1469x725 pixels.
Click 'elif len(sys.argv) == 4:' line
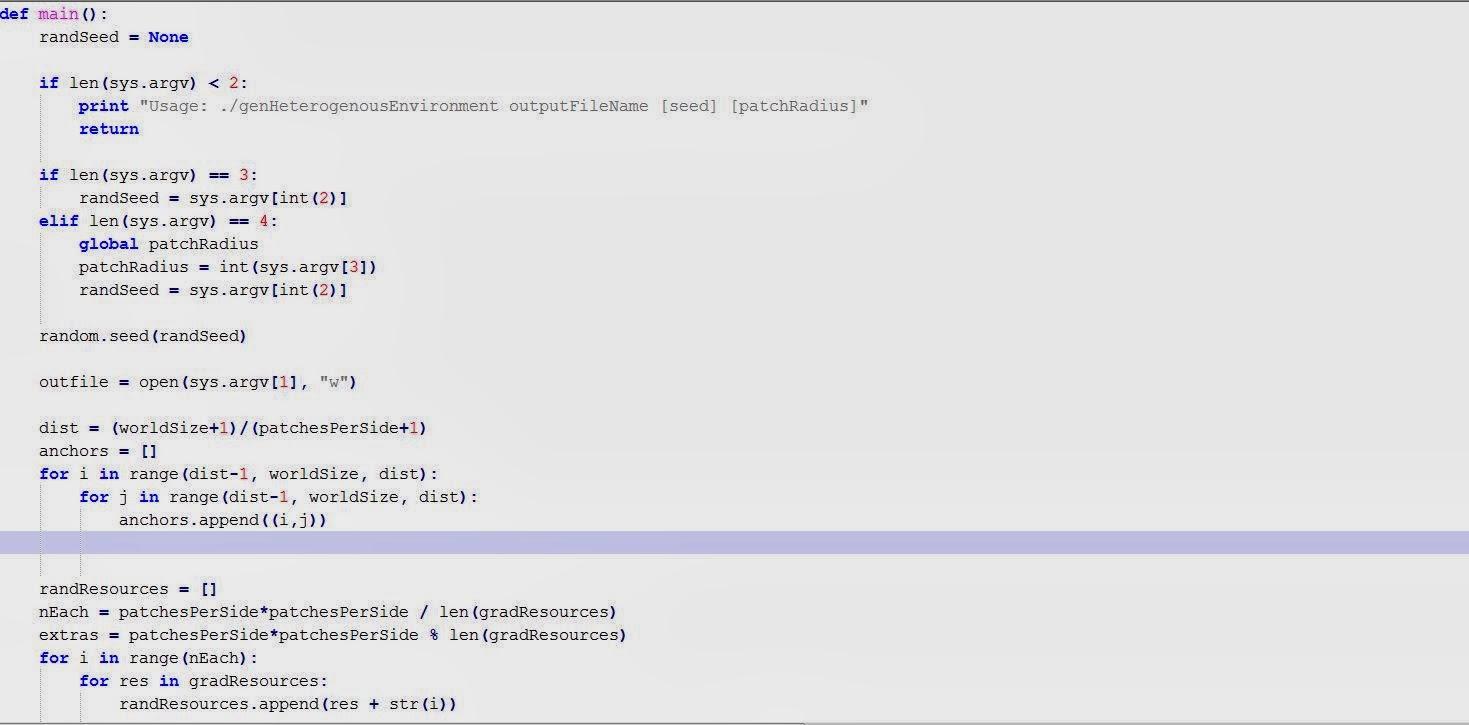point(158,221)
